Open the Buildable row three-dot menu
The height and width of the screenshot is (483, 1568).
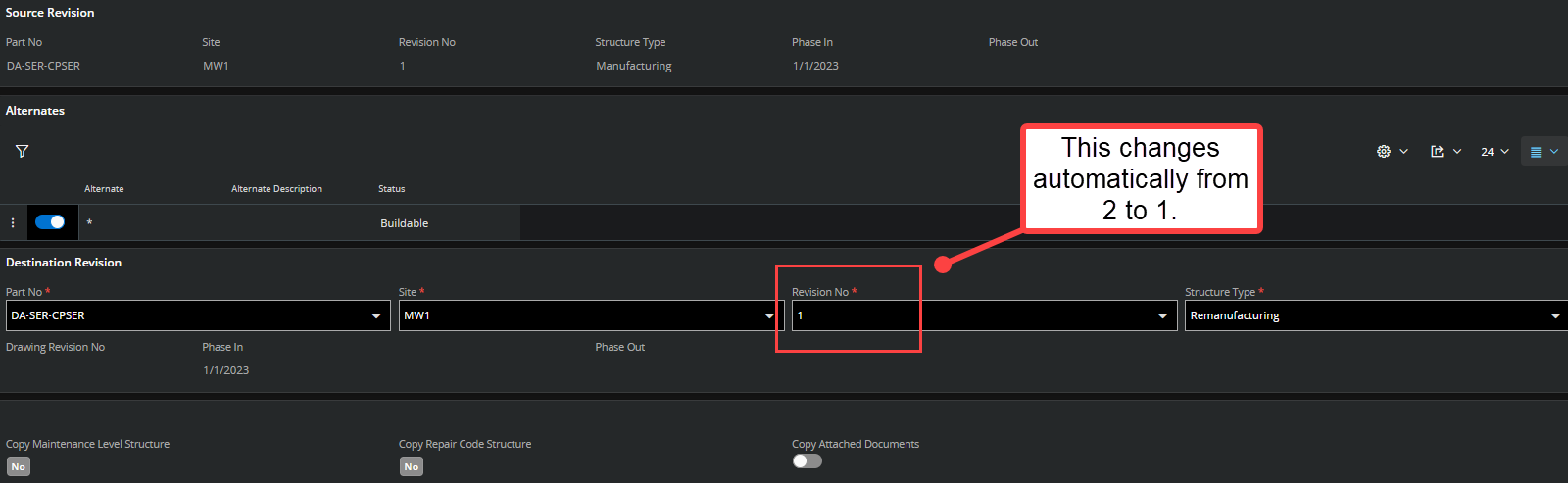13,222
